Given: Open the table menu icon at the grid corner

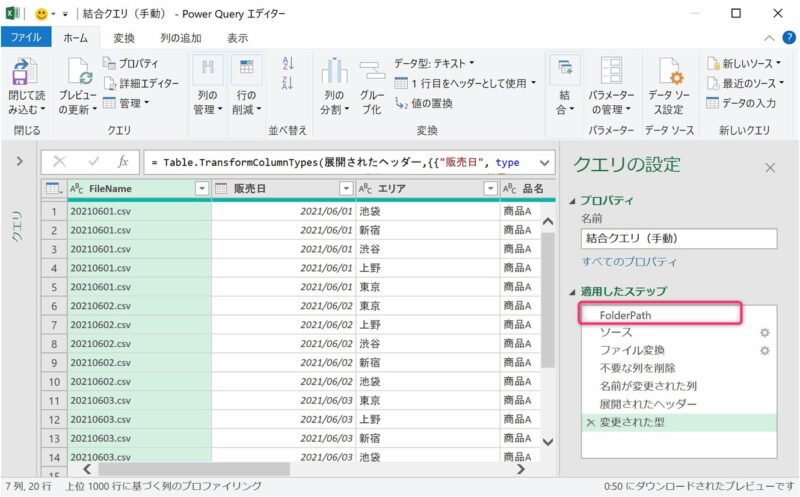Looking at the screenshot, I should (x=54, y=189).
